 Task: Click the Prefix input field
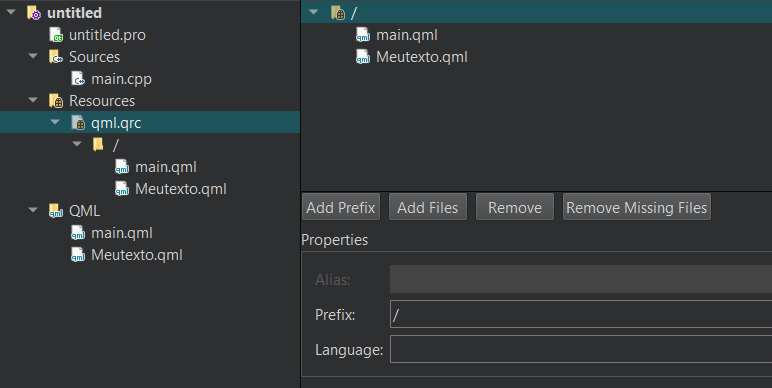tap(581, 314)
